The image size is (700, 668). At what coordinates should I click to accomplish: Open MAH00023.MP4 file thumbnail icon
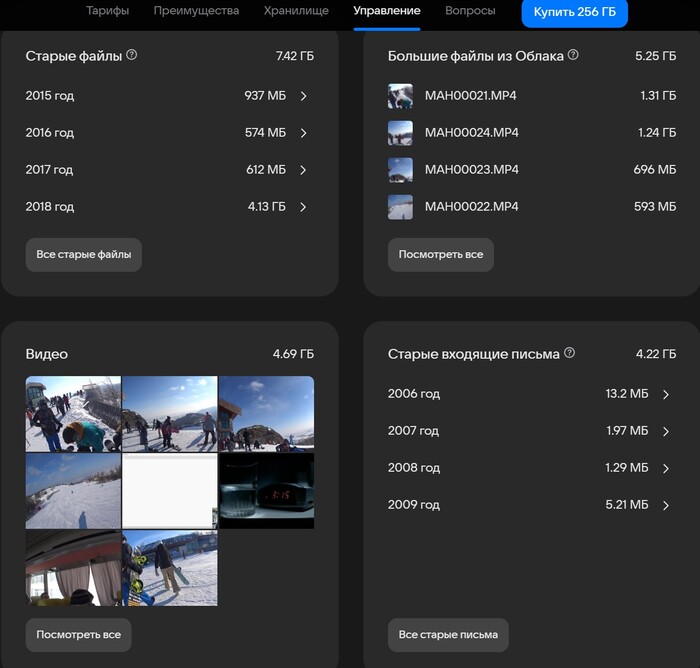pyautogui.click(x=400, y=170)
